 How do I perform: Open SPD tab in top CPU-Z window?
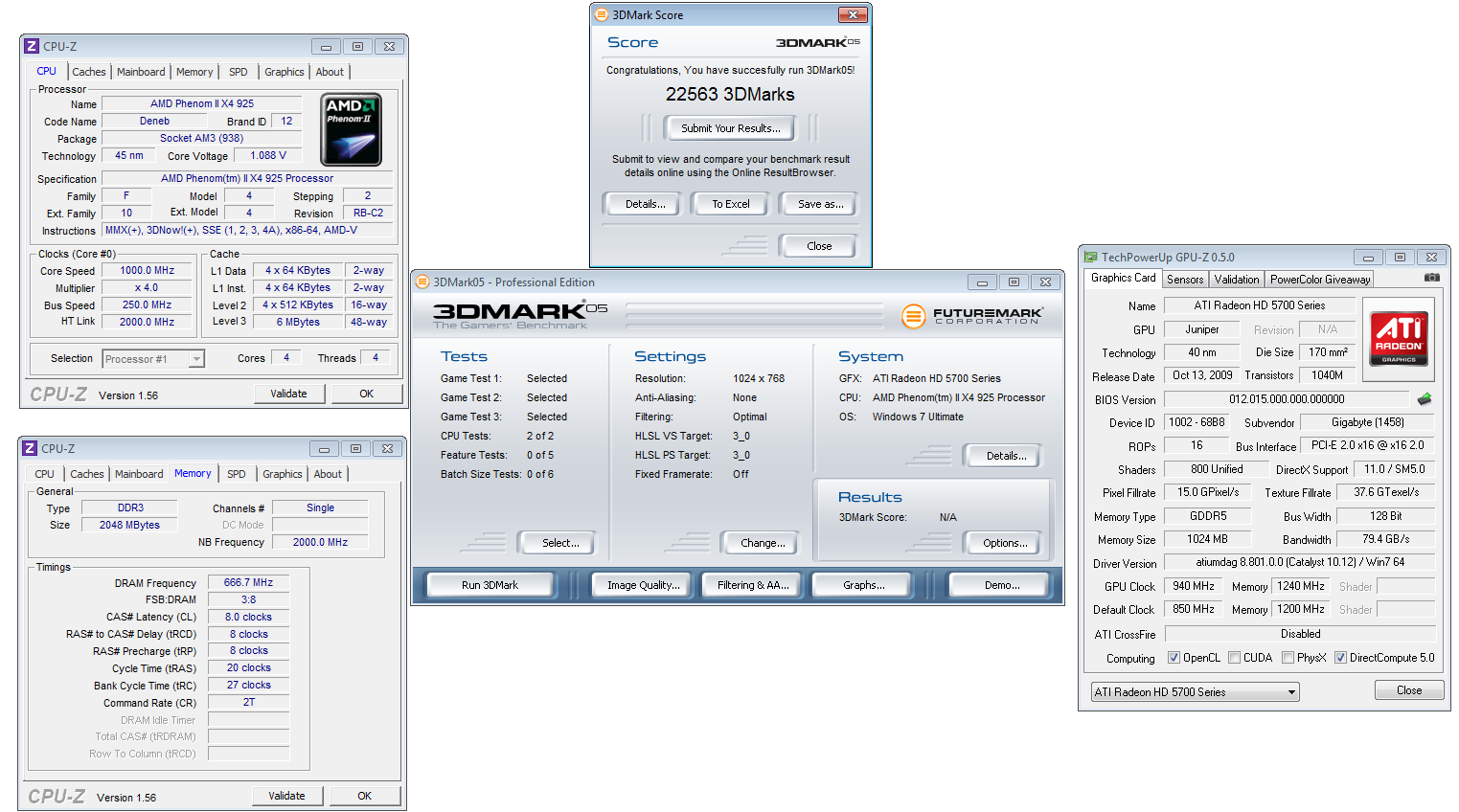click(239, 72)
